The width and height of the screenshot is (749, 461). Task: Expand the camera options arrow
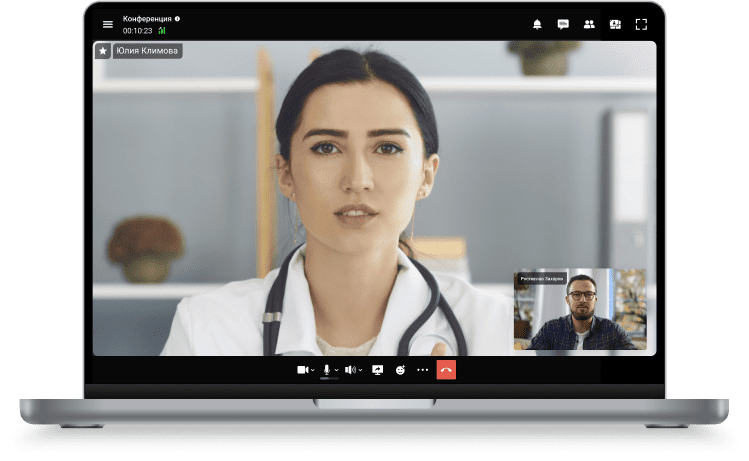[314, 370]
